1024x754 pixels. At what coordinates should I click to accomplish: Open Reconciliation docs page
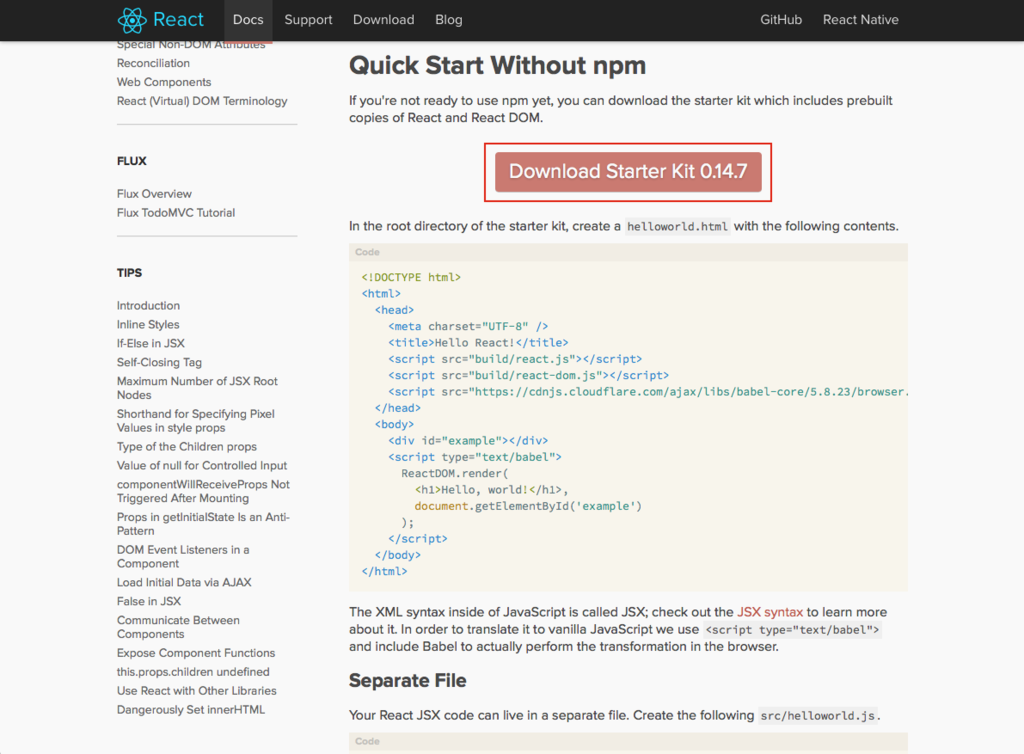pyautogui.click(x=153, y=63)
